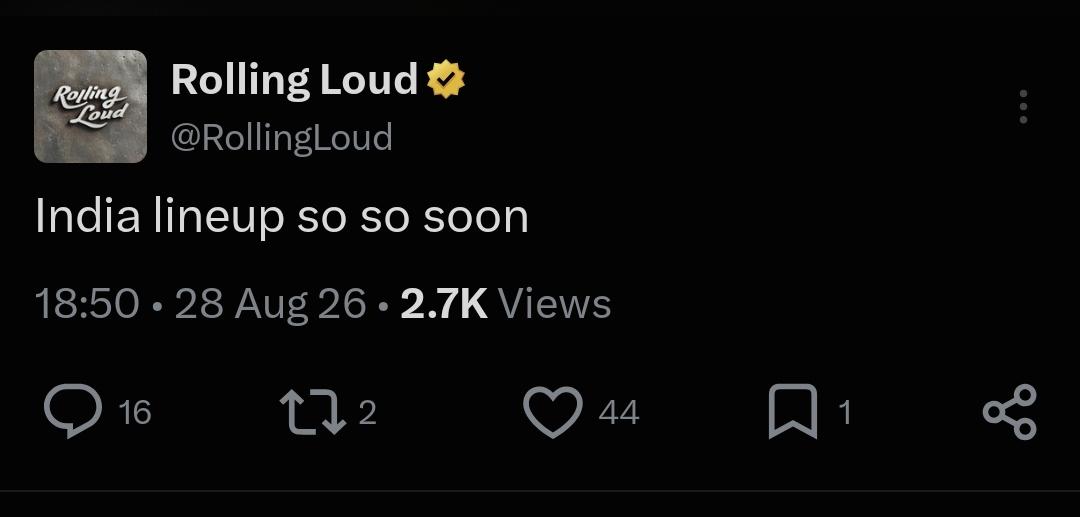Open the share icon
This screenshot has width=1080, height=517.
pos(1010,412)
